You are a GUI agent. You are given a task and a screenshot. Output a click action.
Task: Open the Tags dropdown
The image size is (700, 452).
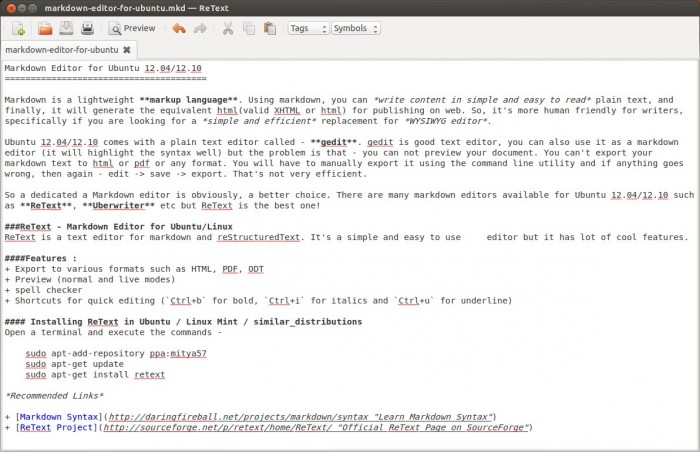(x=307, y=28)
